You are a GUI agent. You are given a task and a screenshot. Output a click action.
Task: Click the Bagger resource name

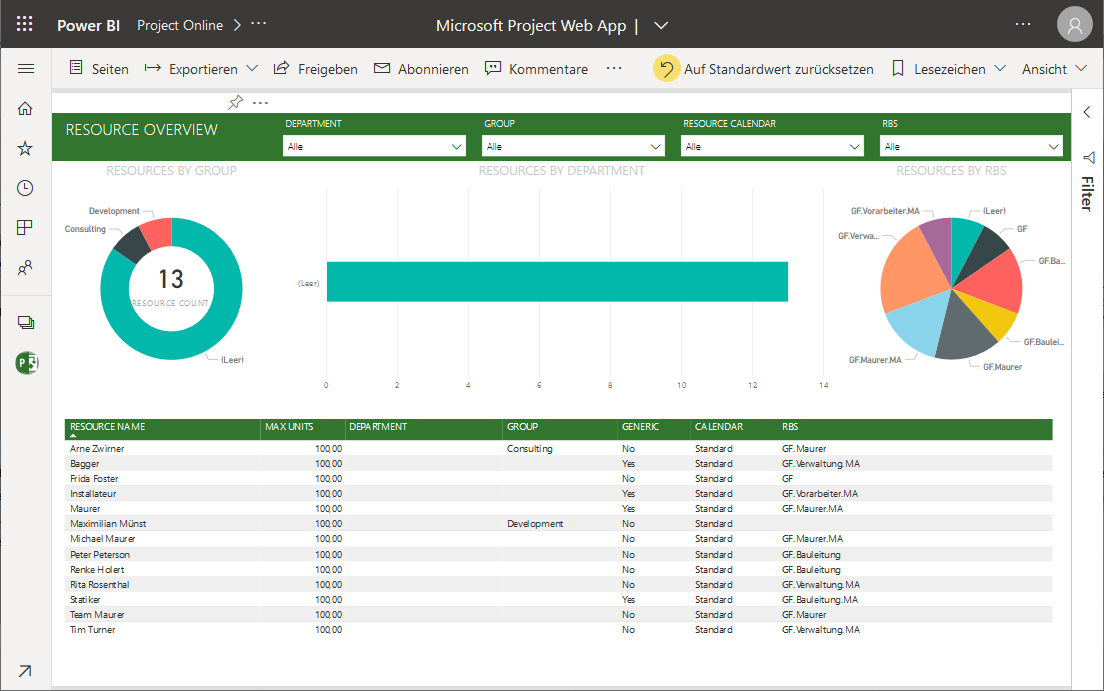(84, 464)
